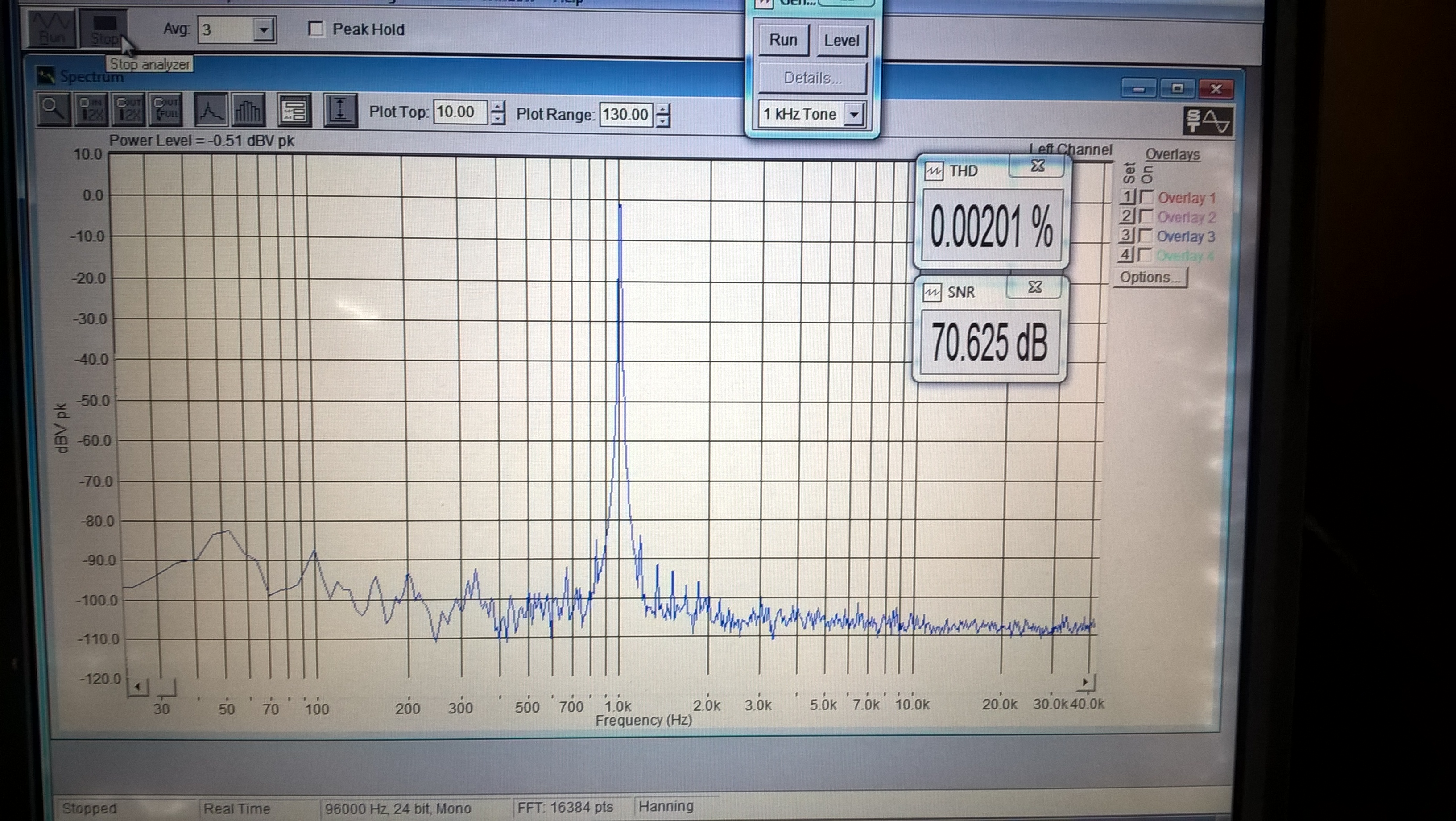Click the vertical autoscale icon
1456x821 pixels.
click(340, 110)
